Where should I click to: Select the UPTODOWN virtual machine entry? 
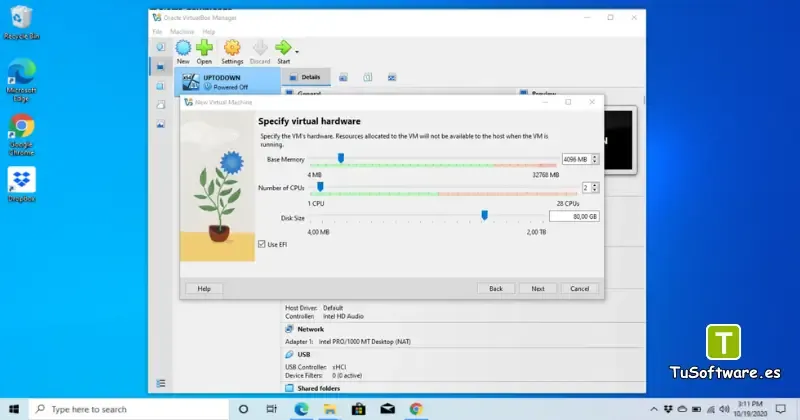click(x=228, y=82)
